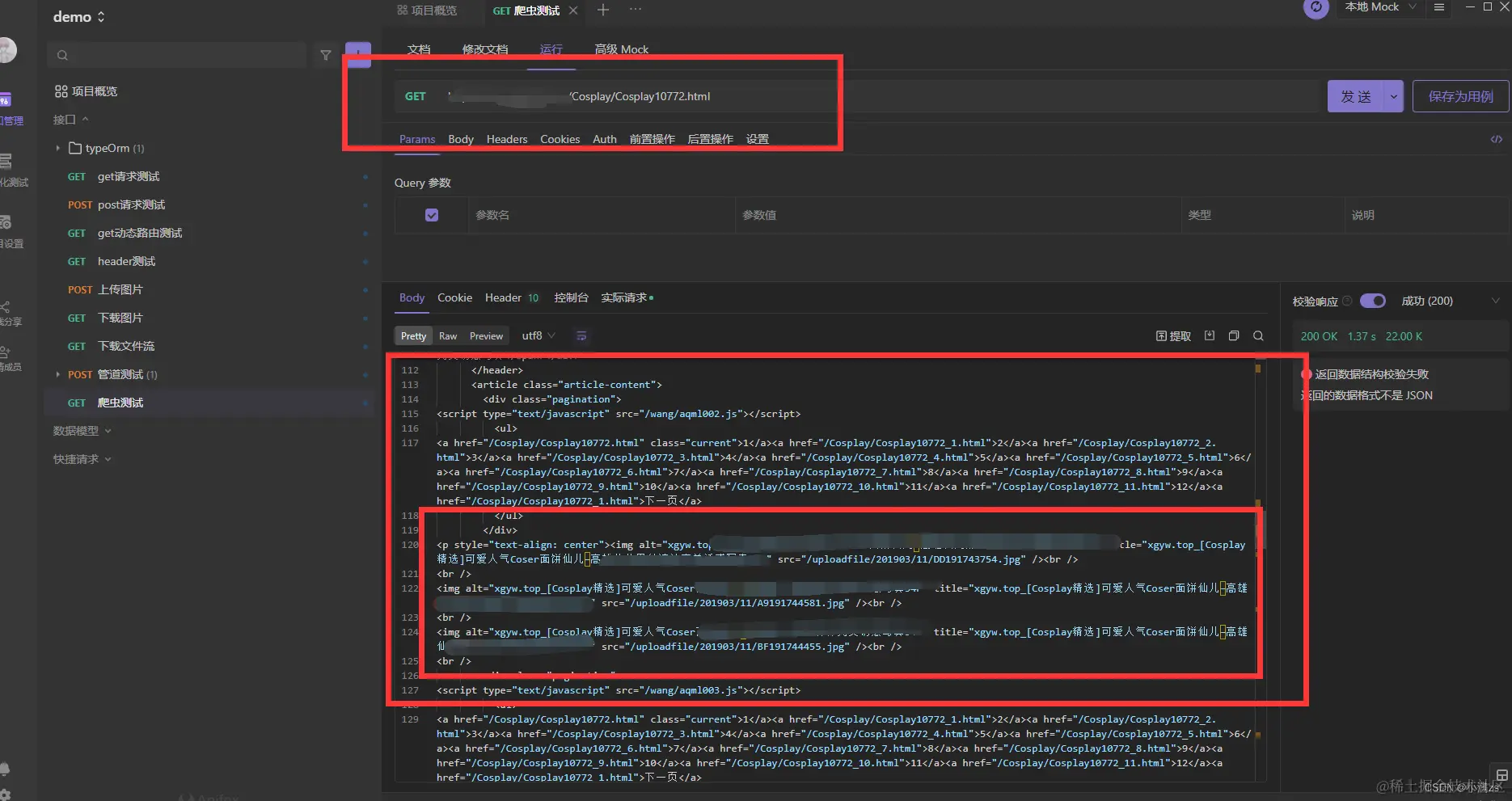Image resolution: width=1512 pixels, height=801 pixels.
Task: Open the 修改文档 tab
Action: [x=485, y=49]
